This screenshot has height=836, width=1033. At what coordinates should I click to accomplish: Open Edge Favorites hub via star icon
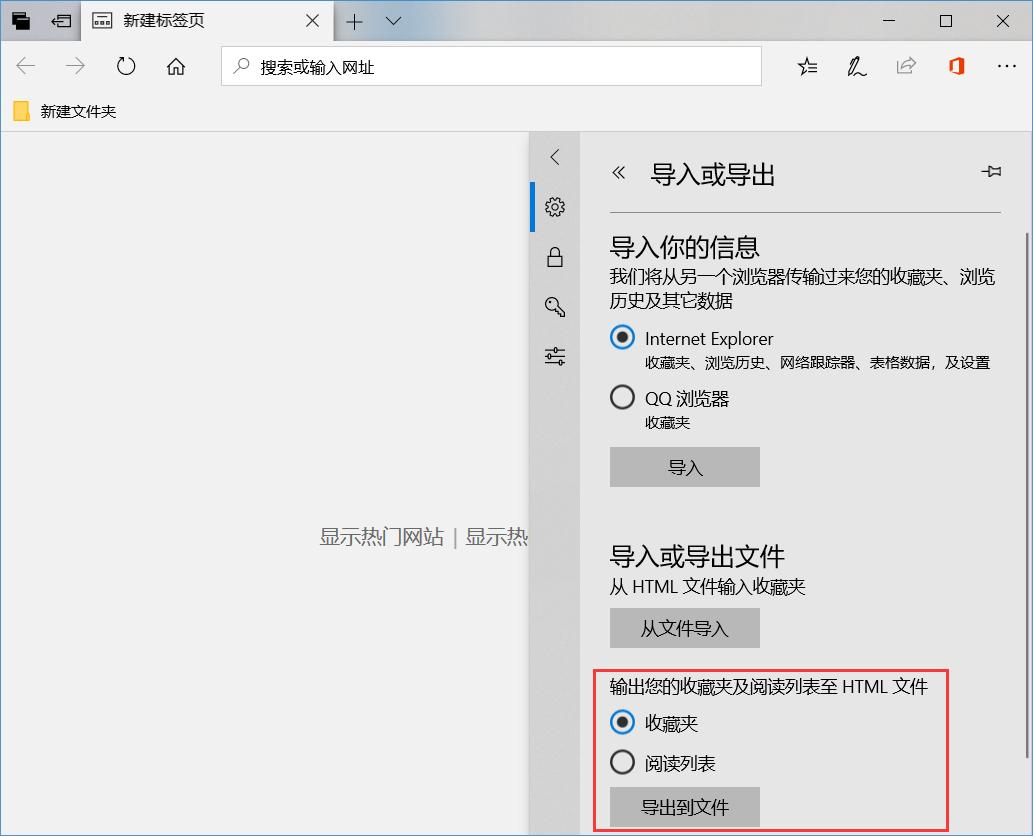tap(807, 66)
